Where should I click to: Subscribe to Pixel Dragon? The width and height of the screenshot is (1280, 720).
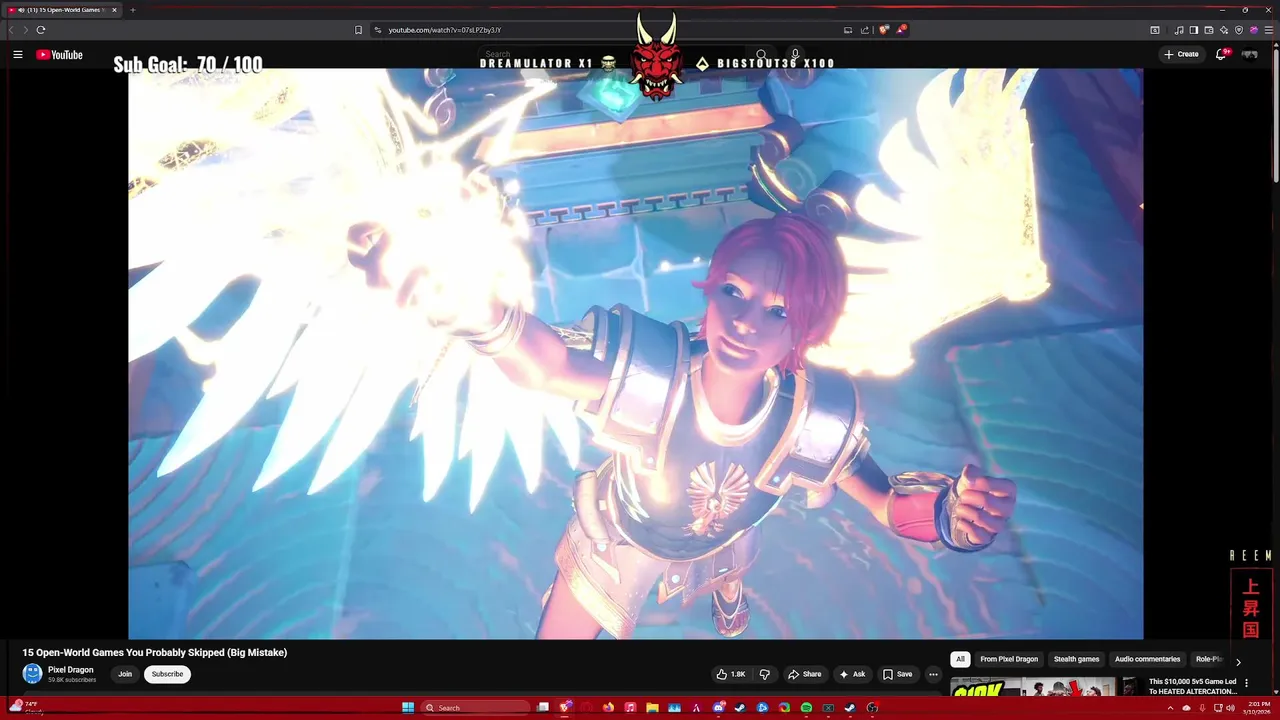[x=167, y=674]
